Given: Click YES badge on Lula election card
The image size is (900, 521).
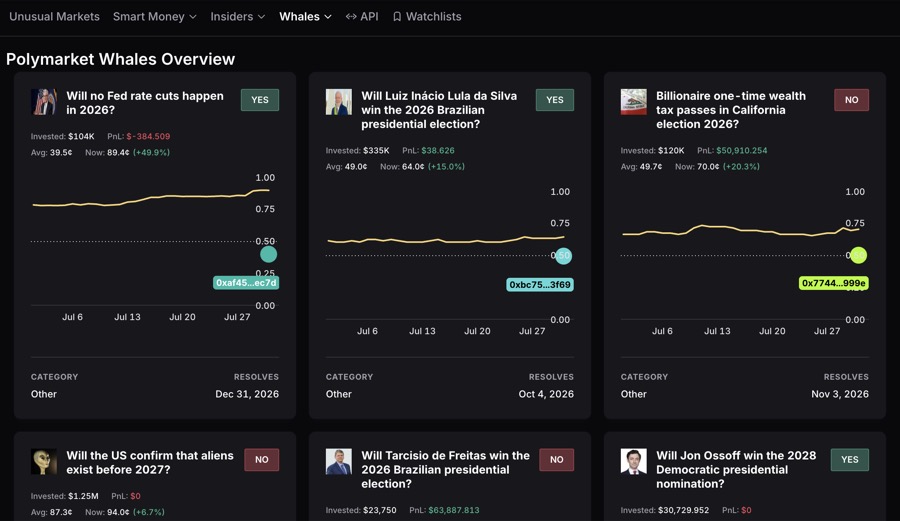Looking at the screenshot, I should coord(554,100).
